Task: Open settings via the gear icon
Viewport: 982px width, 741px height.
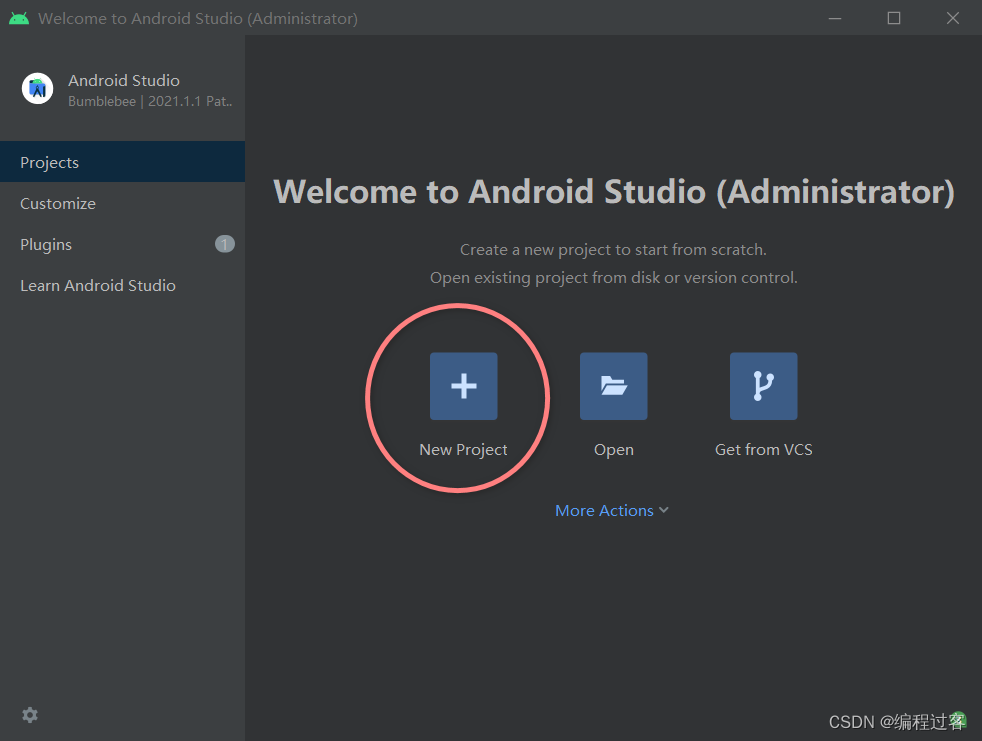Action: pos(30,715)
